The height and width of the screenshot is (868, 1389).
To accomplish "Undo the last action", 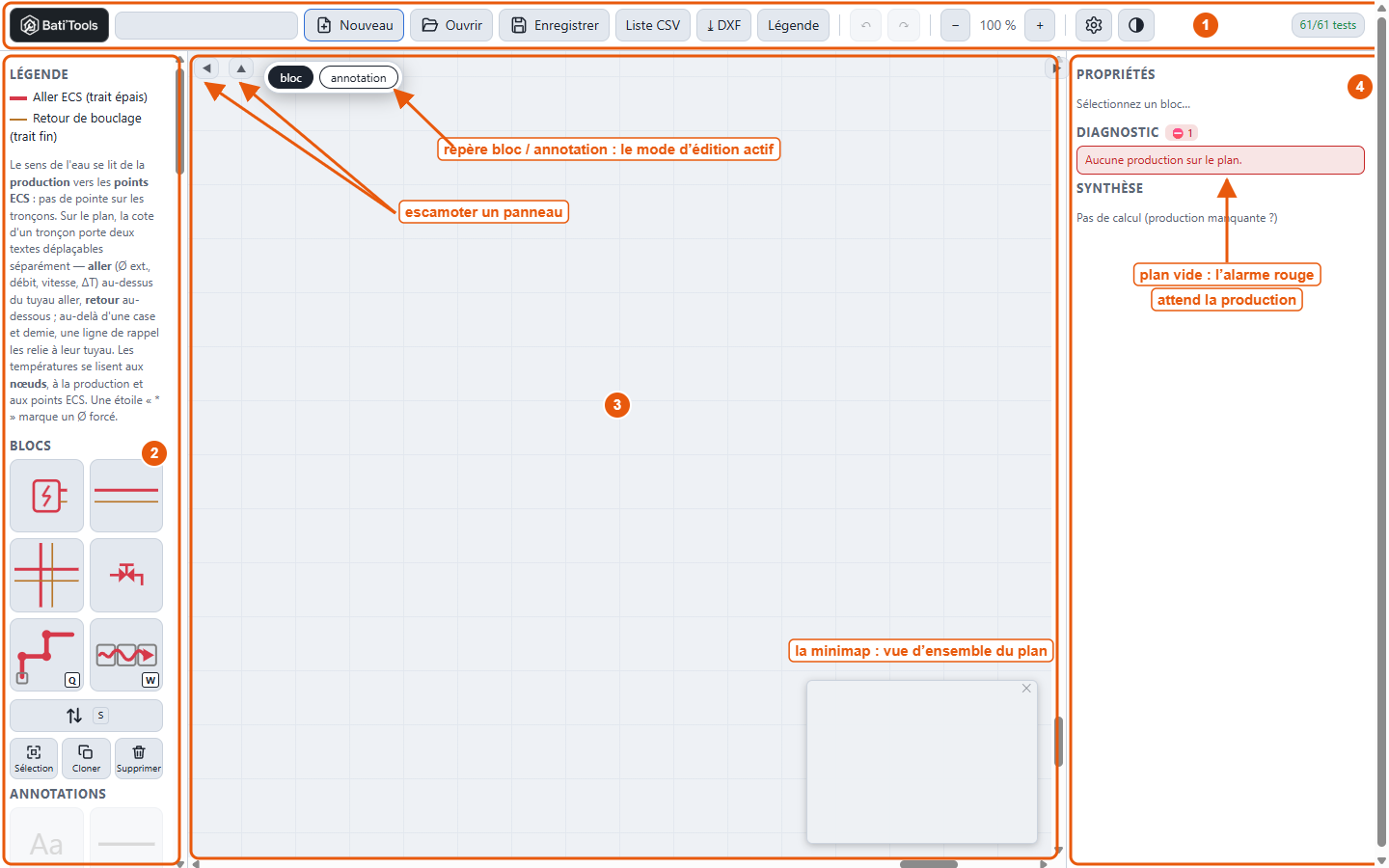I will coord(866,25).
